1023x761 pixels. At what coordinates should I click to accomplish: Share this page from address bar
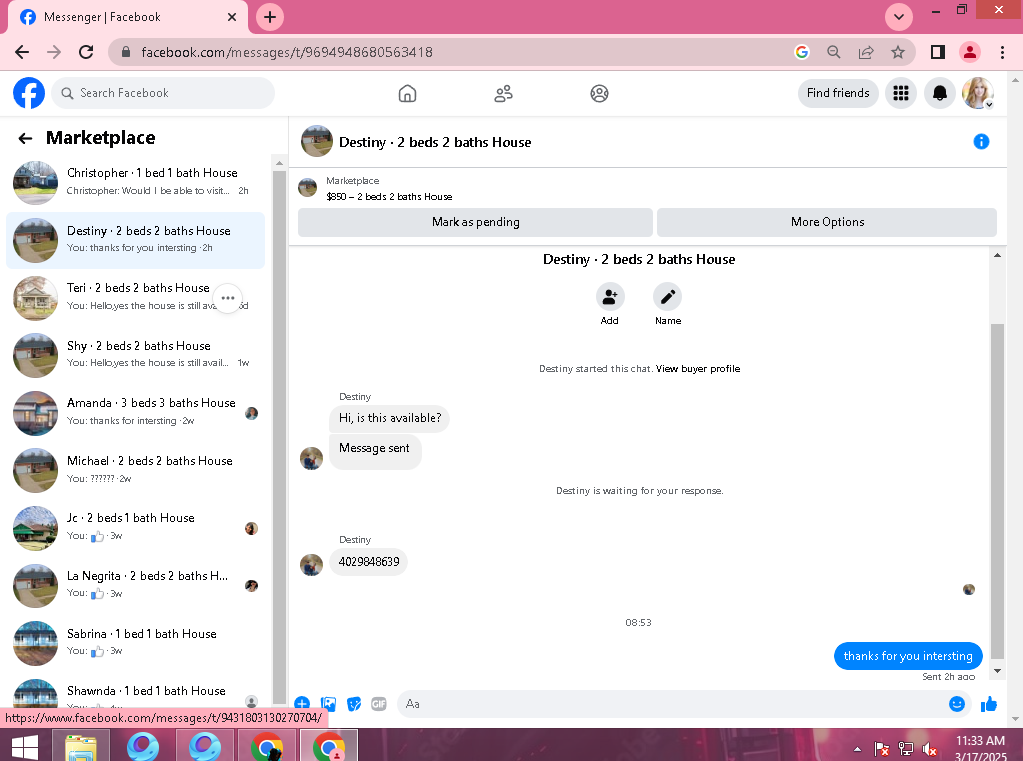point(866,52)
